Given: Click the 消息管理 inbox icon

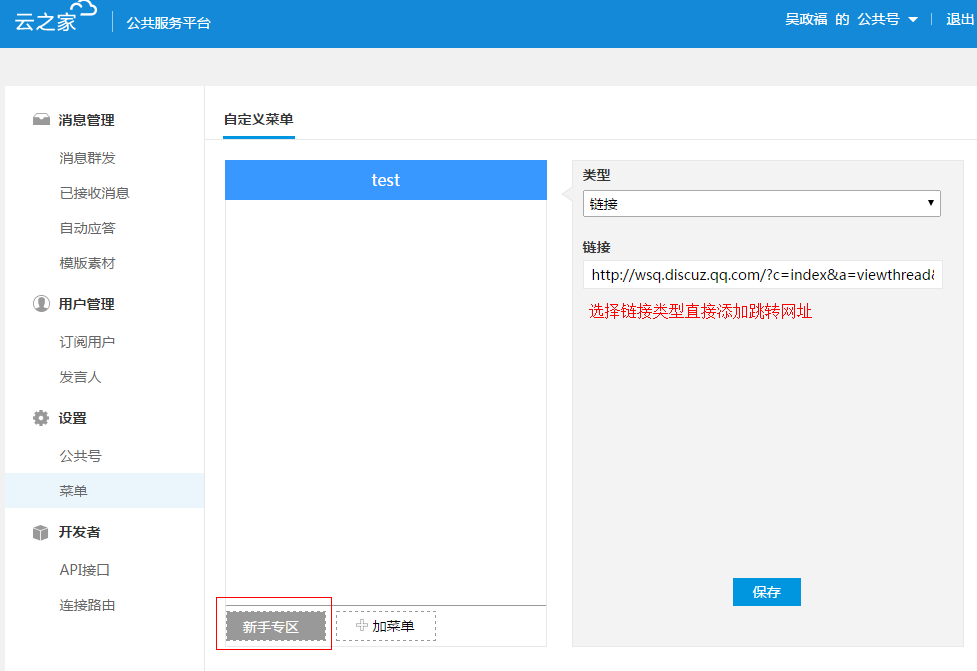Looking at the screenshot, I should point(41,120).
